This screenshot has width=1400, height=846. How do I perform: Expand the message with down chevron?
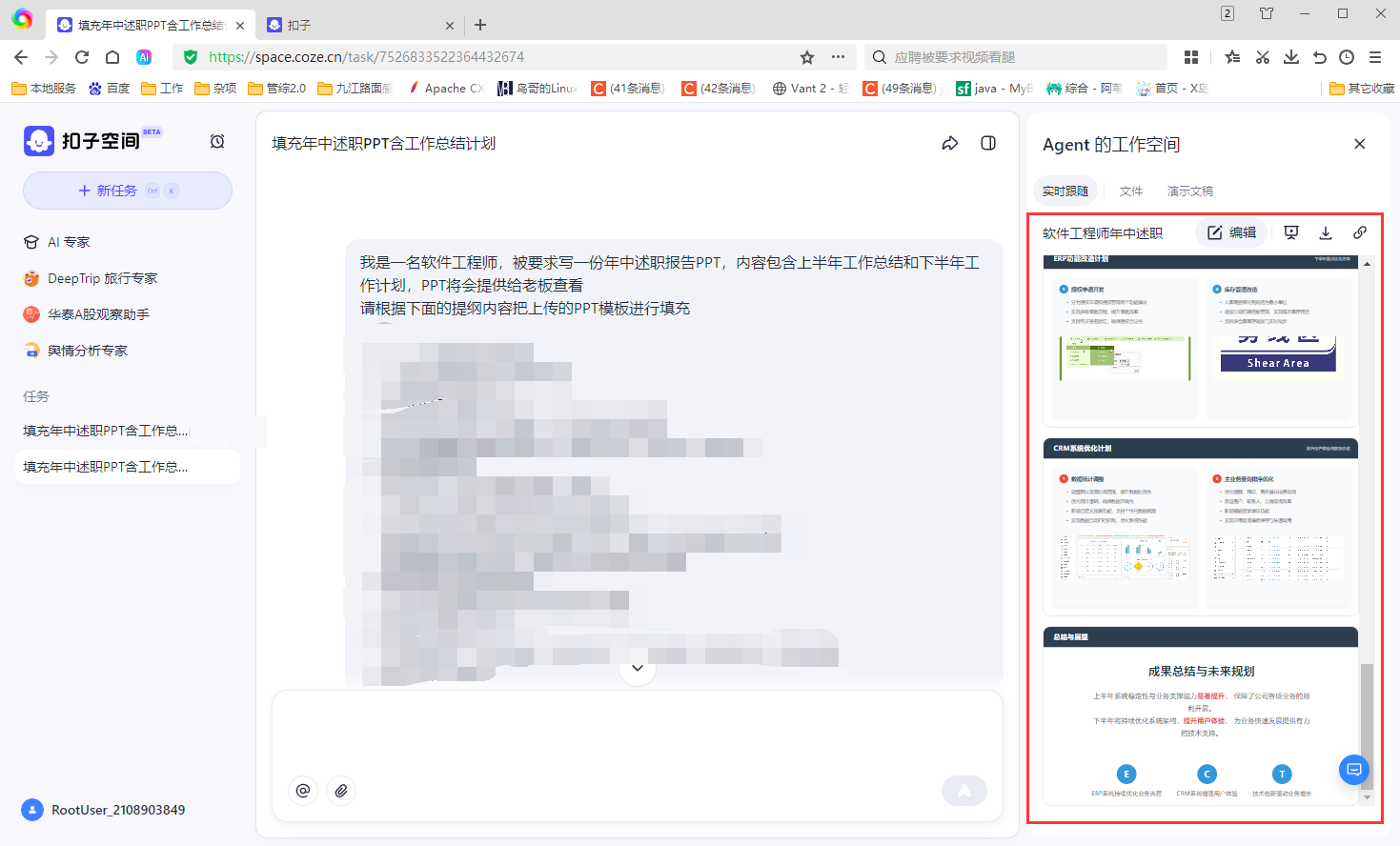[638, 668]
